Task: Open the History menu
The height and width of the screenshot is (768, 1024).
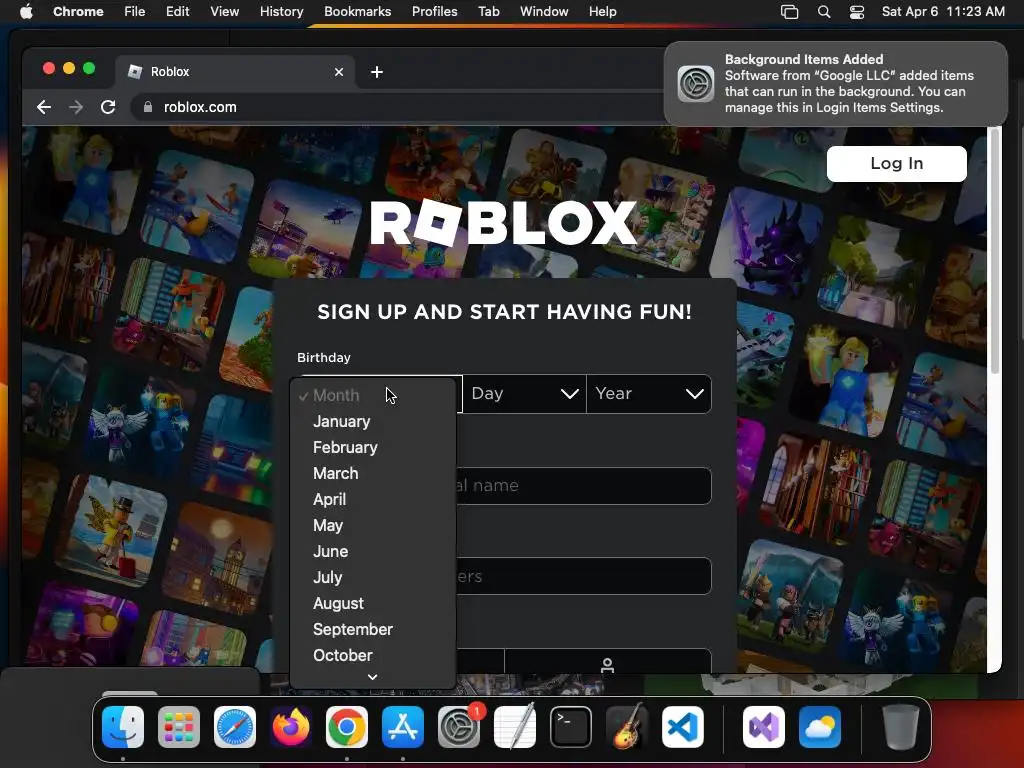Action: pyautogui.click(x=281, y=11)
